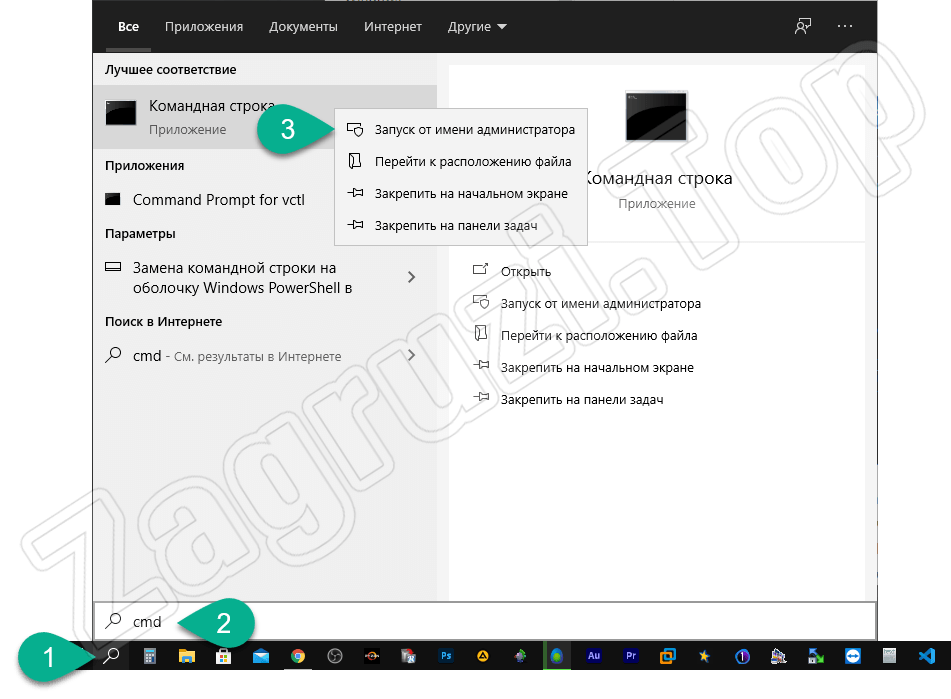Click Перейти к расположению файла in right panel
The width and height of the screenshot is (951, 699).
tap(599, 336)
